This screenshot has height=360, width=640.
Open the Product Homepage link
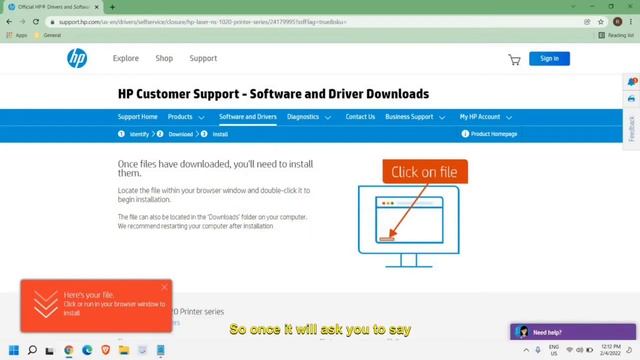489,133
